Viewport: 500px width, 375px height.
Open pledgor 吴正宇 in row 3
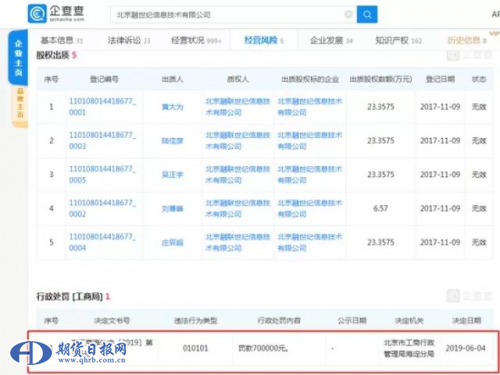pyautogui.click(x=172, y=175)
